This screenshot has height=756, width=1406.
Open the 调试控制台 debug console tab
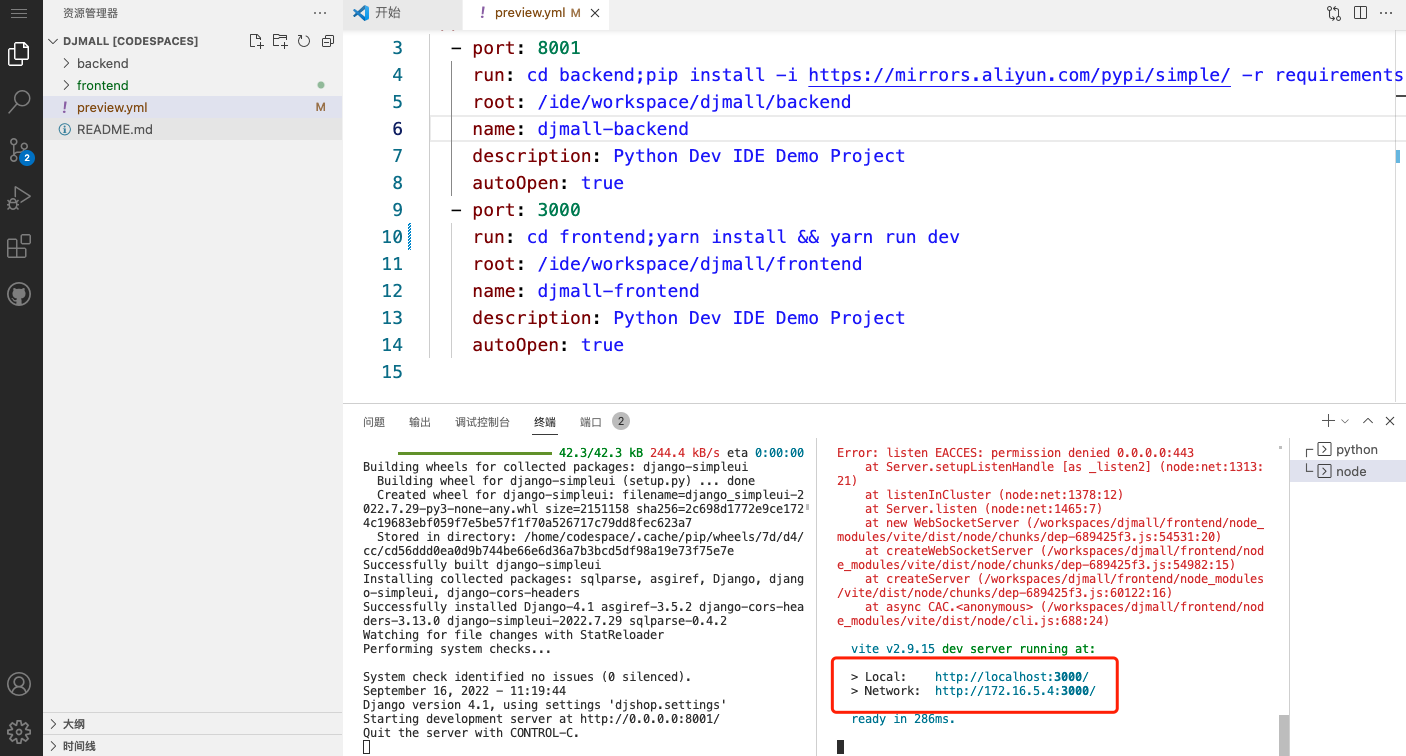coord(482,422)
